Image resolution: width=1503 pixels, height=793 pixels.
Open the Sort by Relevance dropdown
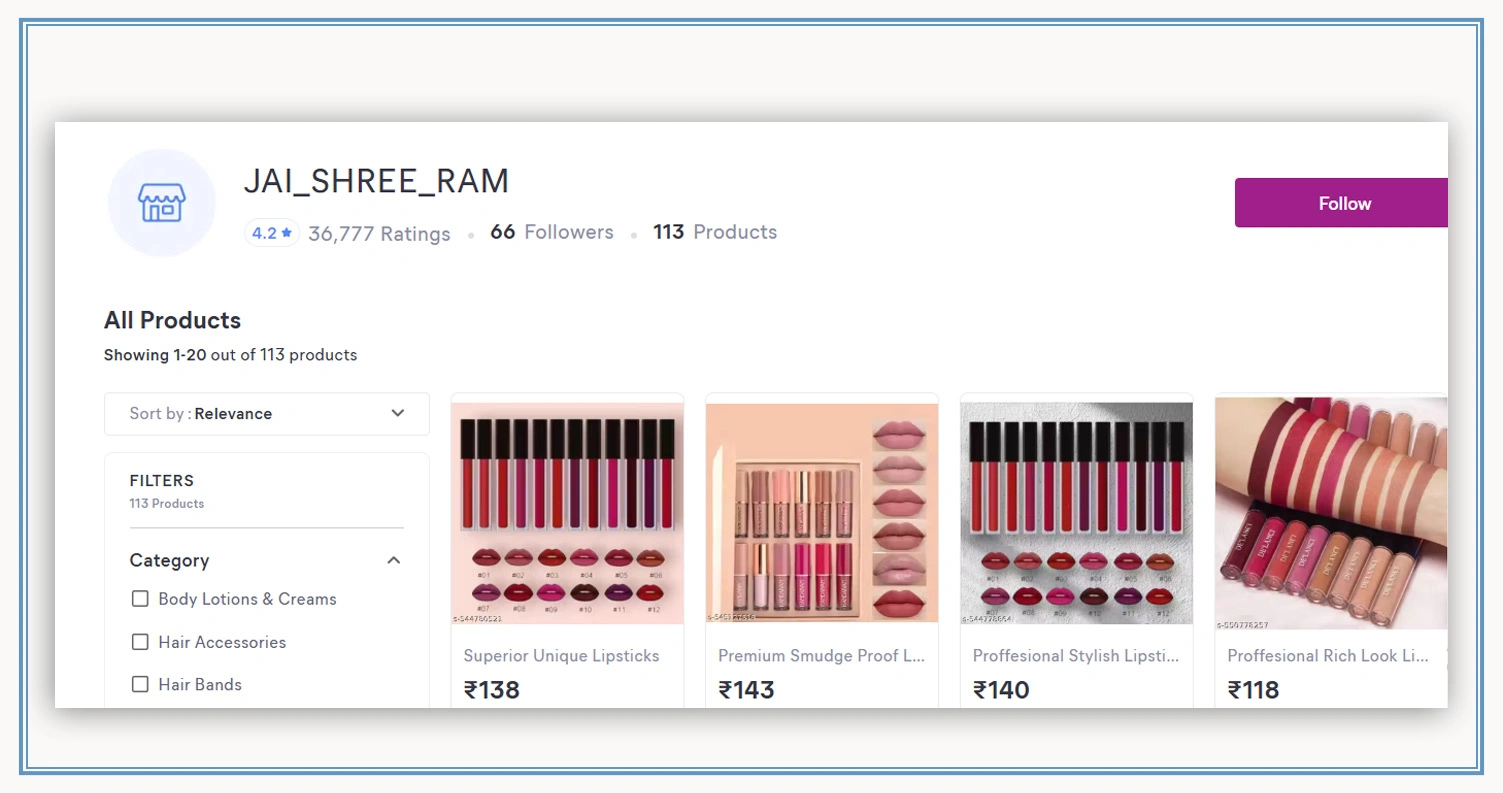267,413
